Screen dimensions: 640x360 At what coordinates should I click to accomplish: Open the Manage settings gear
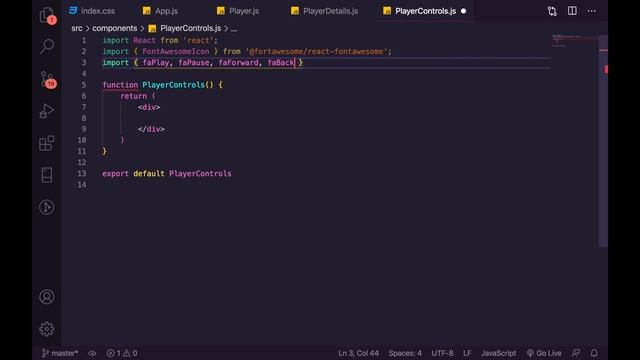click(x=47, y=329)
